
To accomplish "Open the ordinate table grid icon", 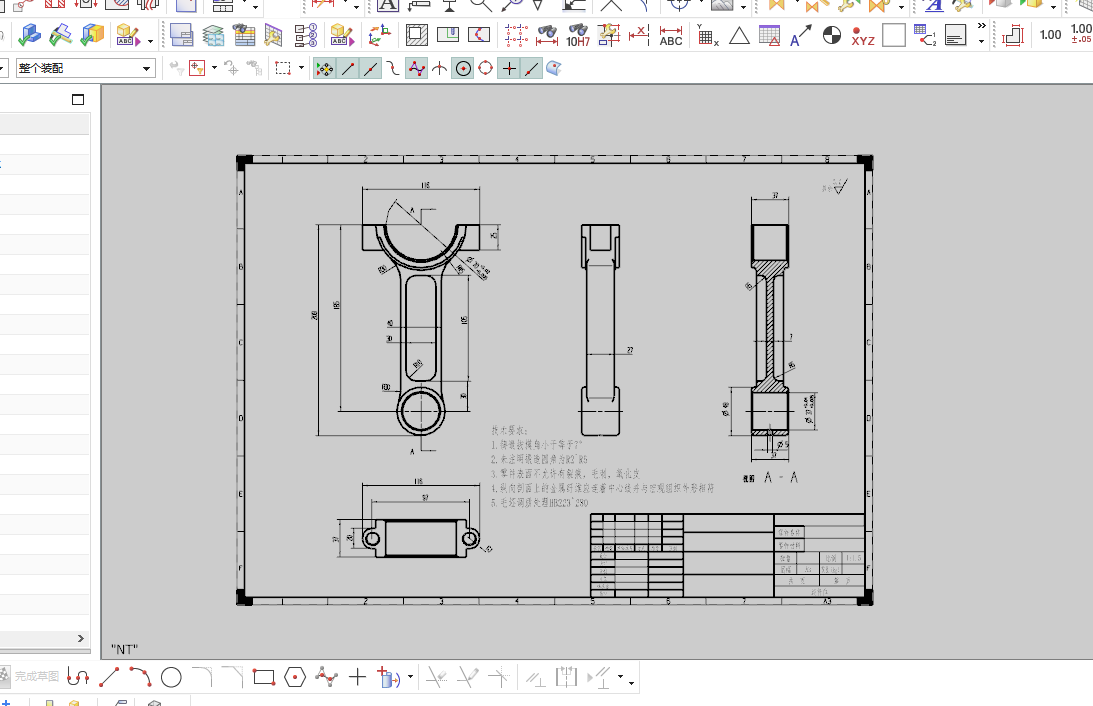I will [708, 35].
